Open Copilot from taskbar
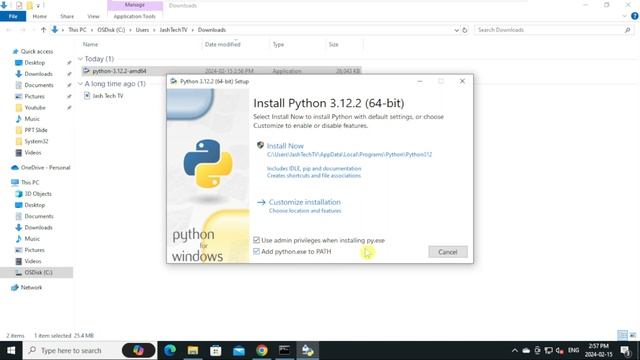The width and height of the screenshot is (640, 360). click(138, 350)
